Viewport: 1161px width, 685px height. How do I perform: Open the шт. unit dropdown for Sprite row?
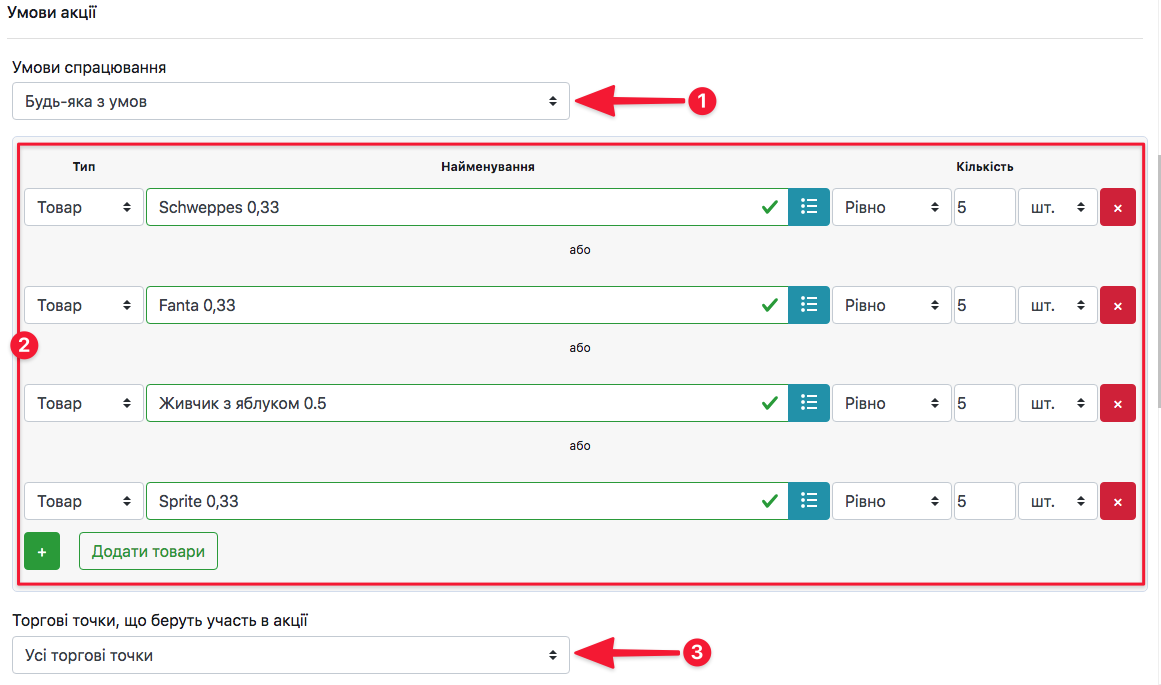(1057, 501)
